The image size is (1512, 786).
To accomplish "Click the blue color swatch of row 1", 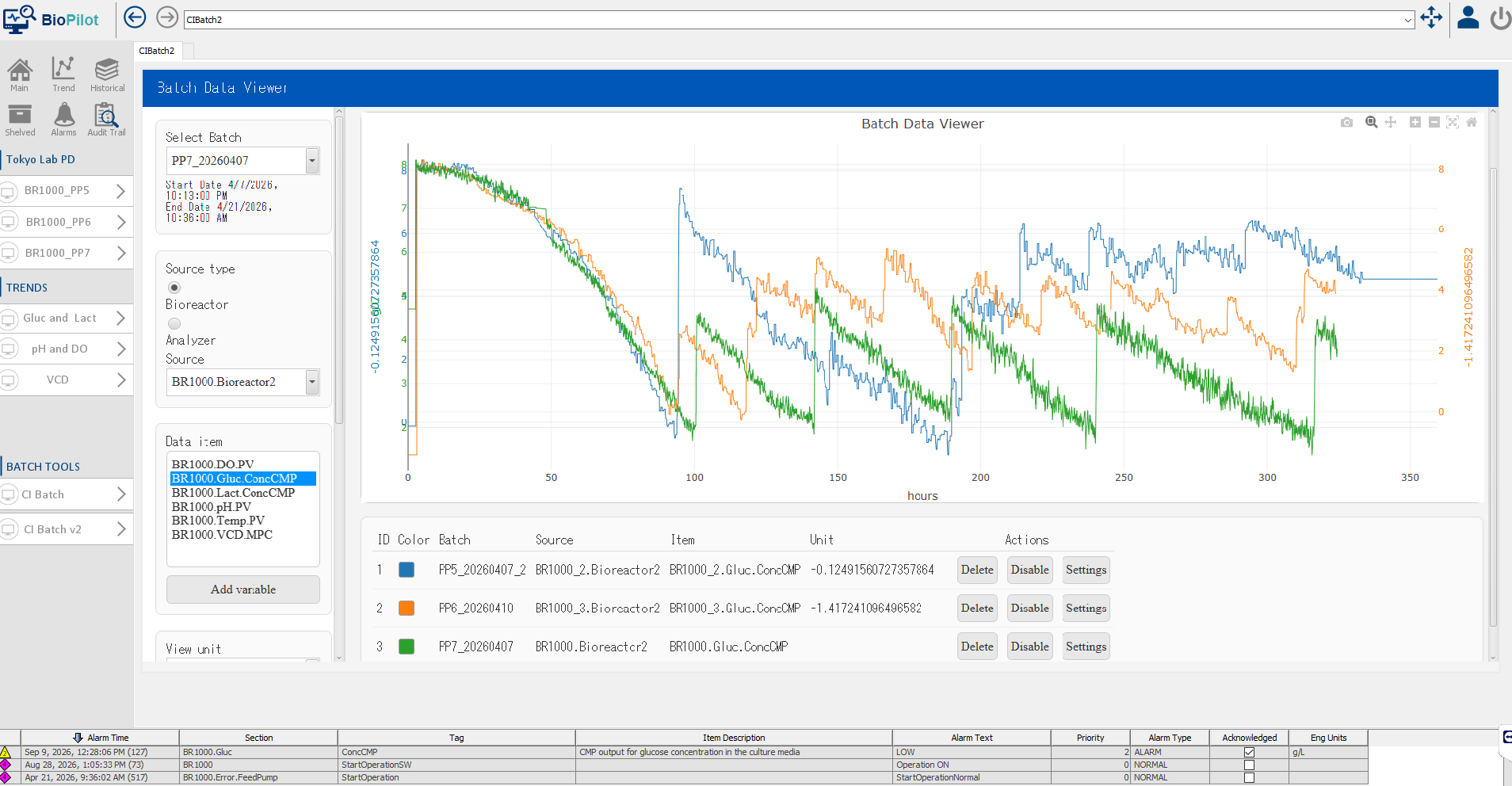I will pos(407,570).
